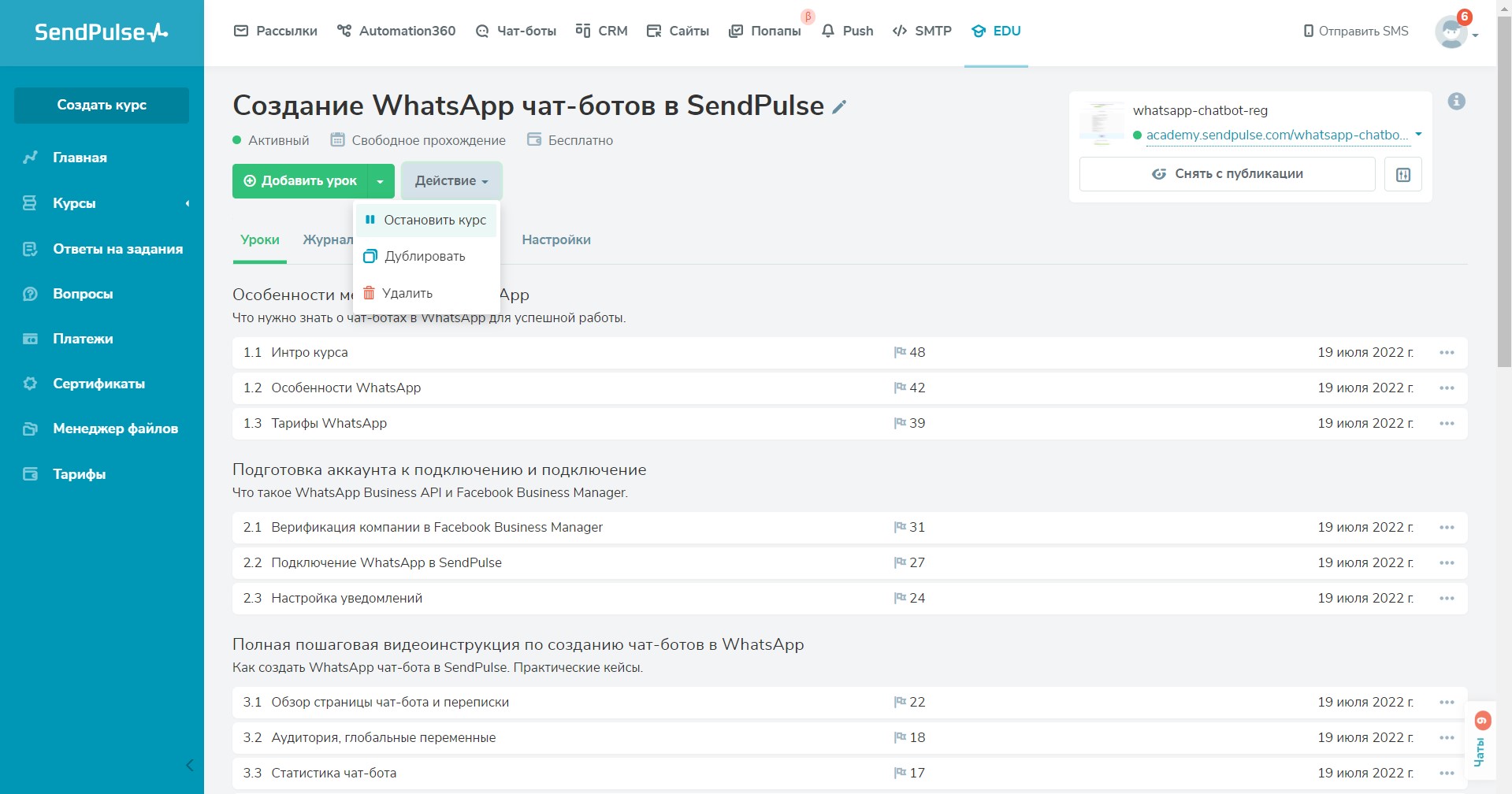Open three-dots menu for Особенности WhatsApp

[x=1447, y=388]
